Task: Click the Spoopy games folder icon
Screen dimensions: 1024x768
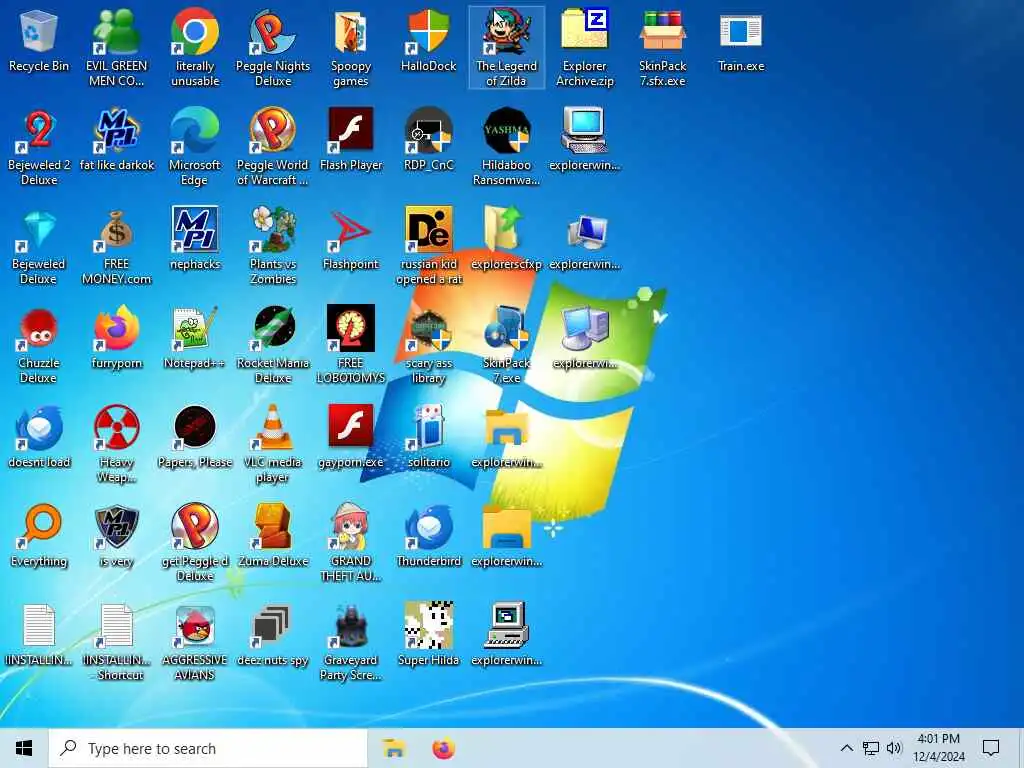Action: click(351, 31)
